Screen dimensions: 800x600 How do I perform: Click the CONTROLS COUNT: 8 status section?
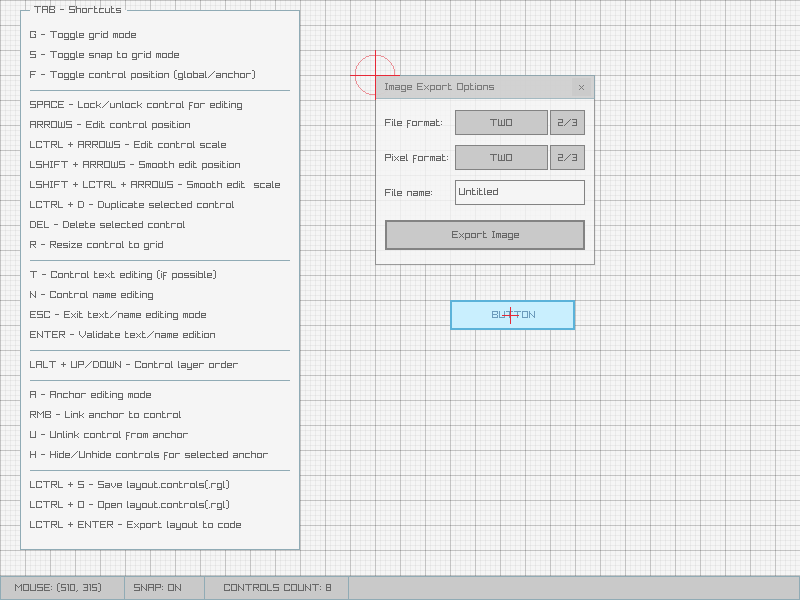(x=276, y=588)
